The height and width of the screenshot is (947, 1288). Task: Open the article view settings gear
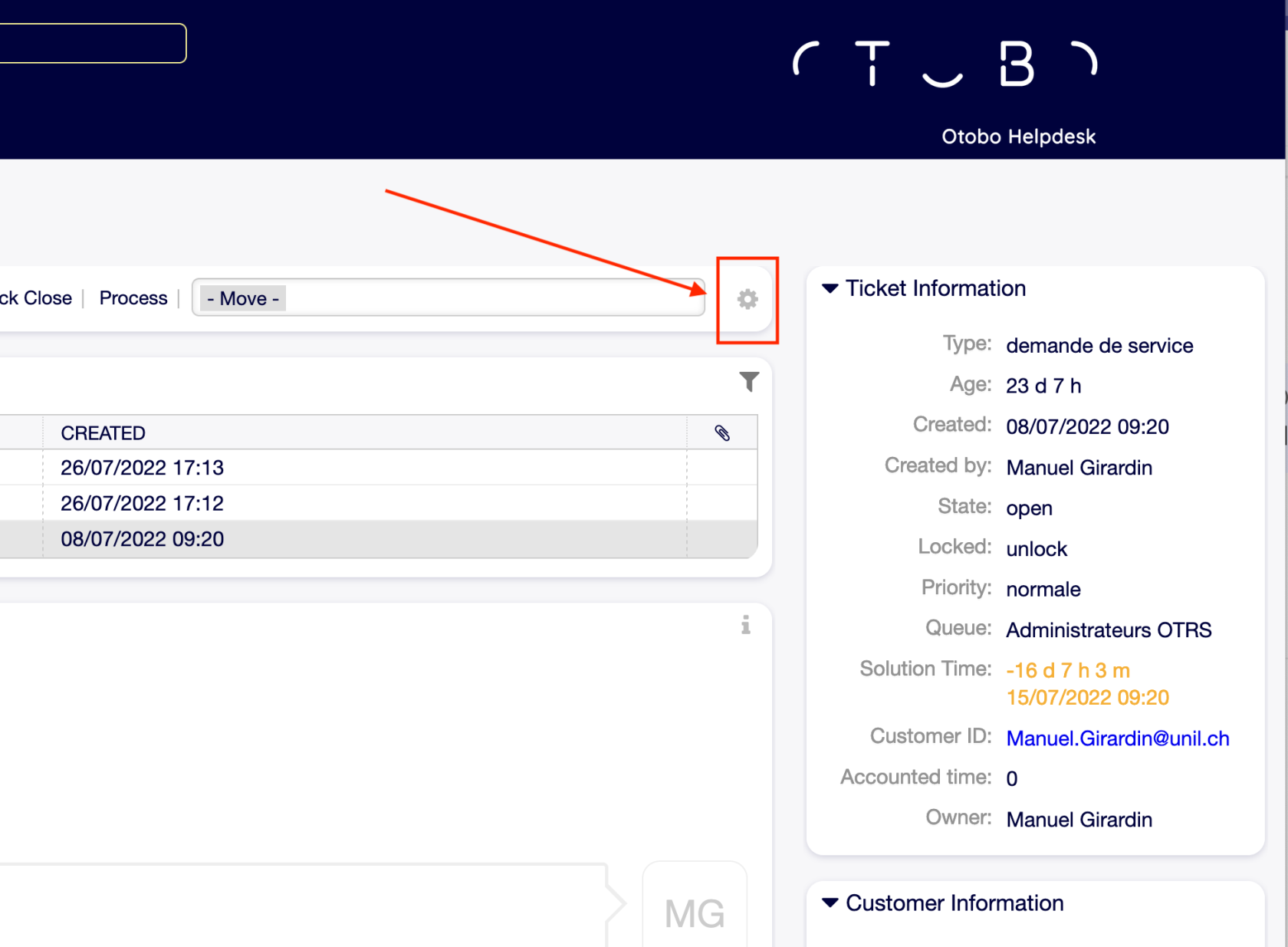(747, 299)
